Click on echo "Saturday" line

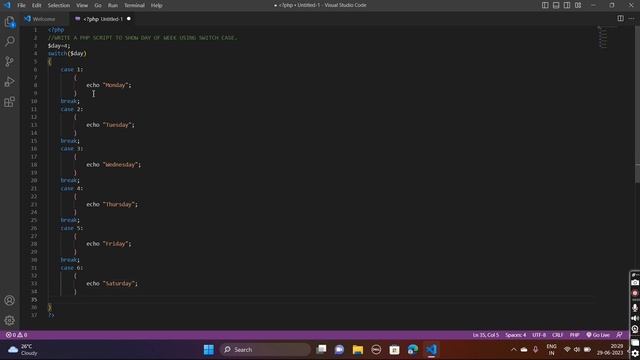[x=112, y=283]
